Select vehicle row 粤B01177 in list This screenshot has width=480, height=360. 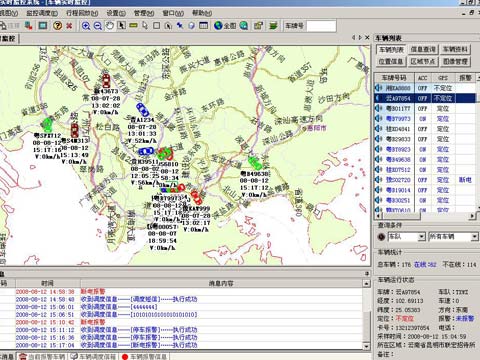tap(425, 108)
